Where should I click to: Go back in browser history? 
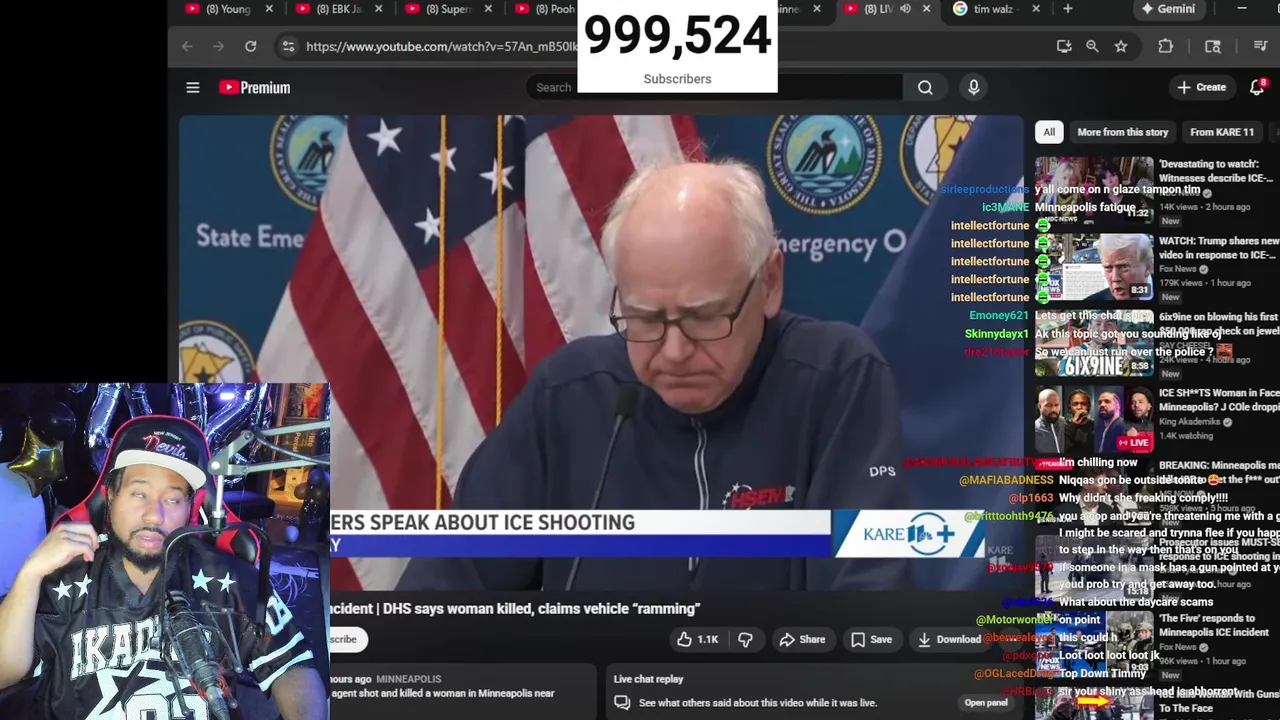coord(187,46)
